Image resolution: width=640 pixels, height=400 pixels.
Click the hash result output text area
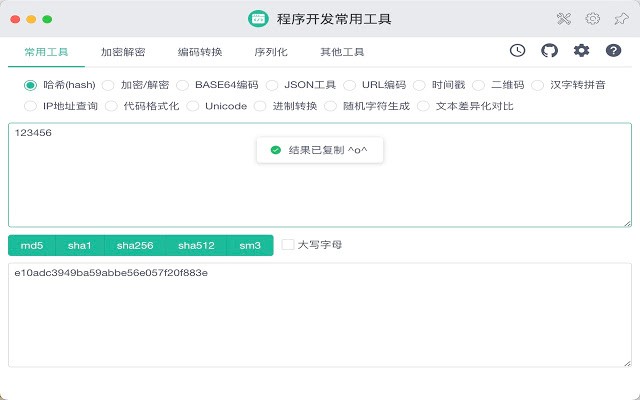[x=320, y=315]
